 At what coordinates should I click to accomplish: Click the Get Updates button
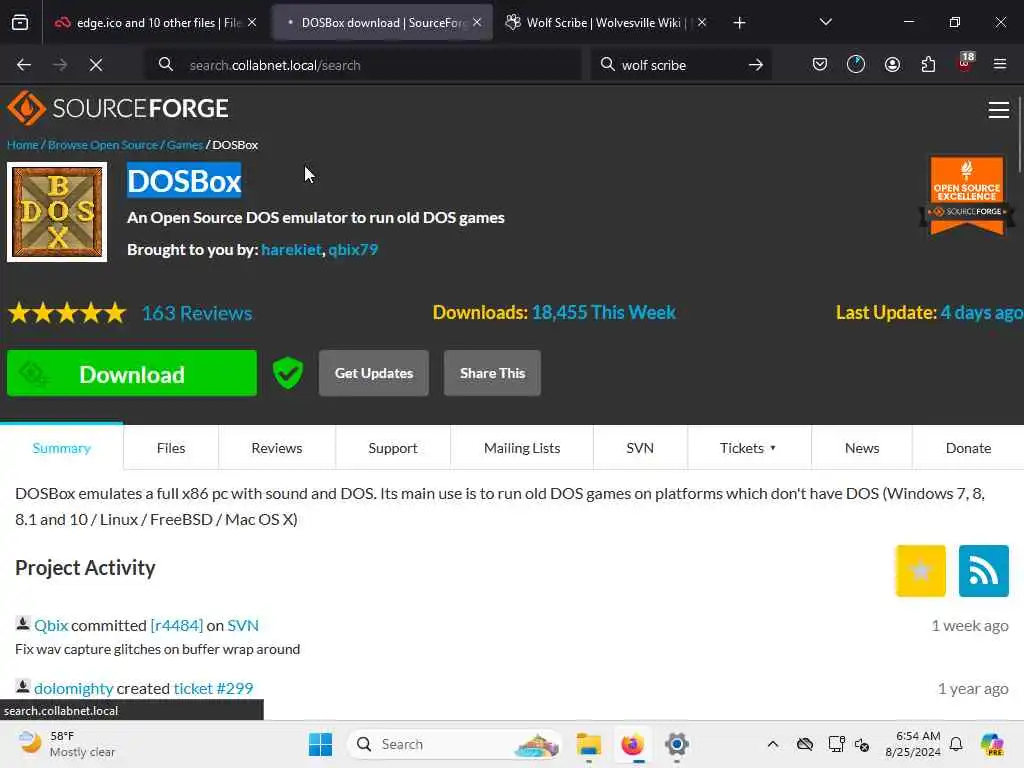[374, 373]
